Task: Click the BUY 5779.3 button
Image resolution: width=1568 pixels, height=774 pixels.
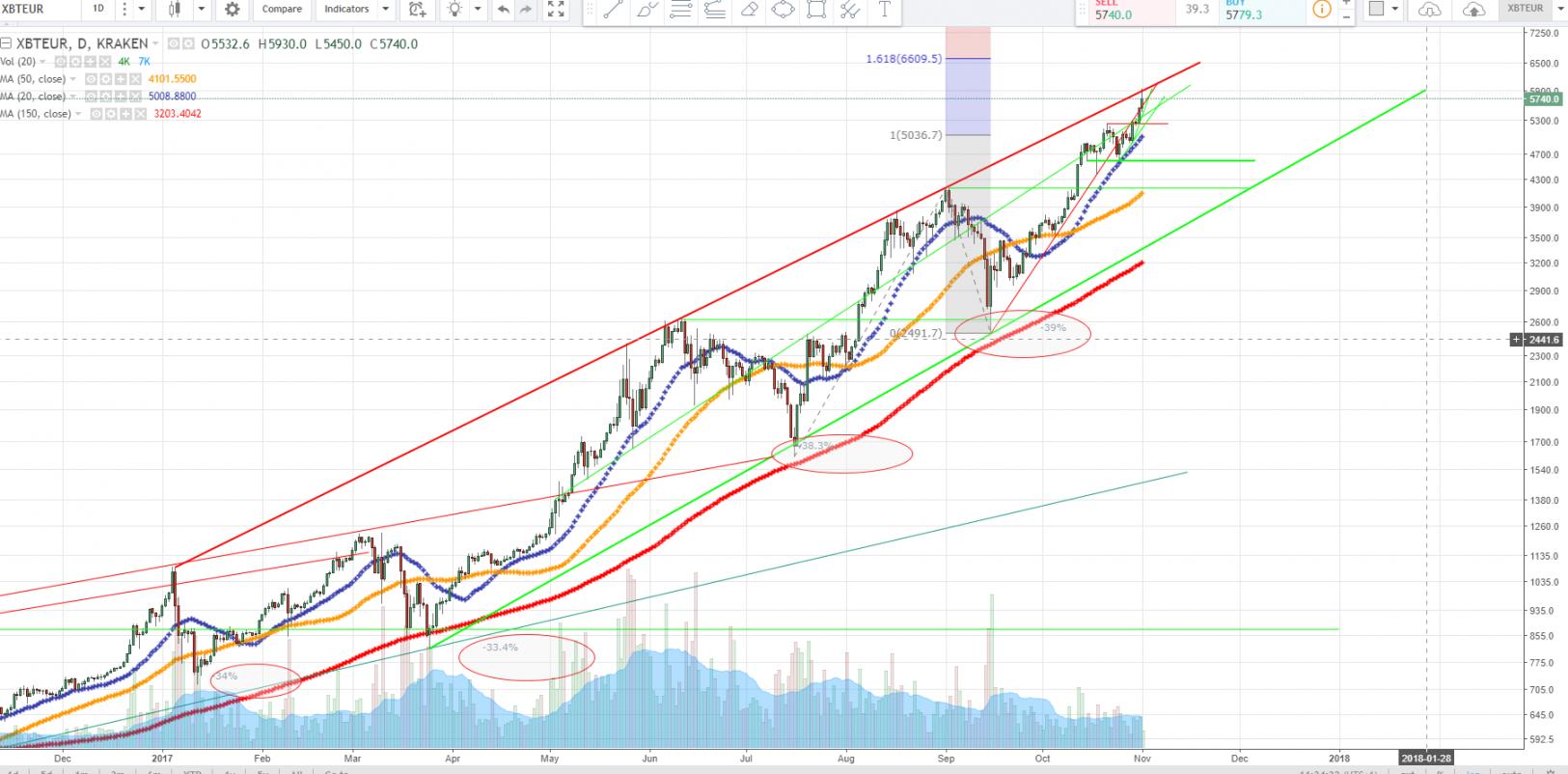Action: (x=1260, y=10)
